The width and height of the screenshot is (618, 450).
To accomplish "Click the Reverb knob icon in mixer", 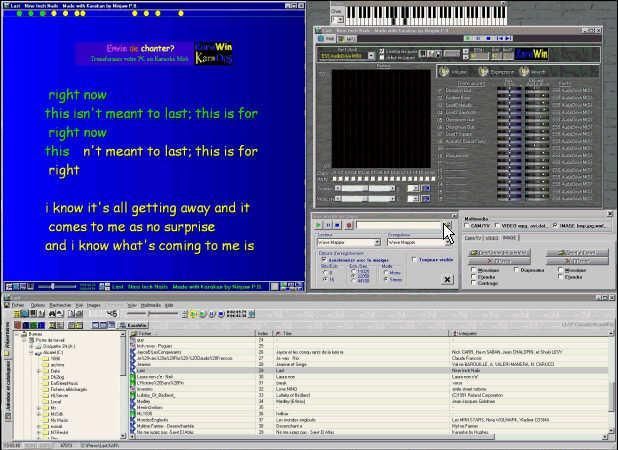I will [x=524, y=72].
